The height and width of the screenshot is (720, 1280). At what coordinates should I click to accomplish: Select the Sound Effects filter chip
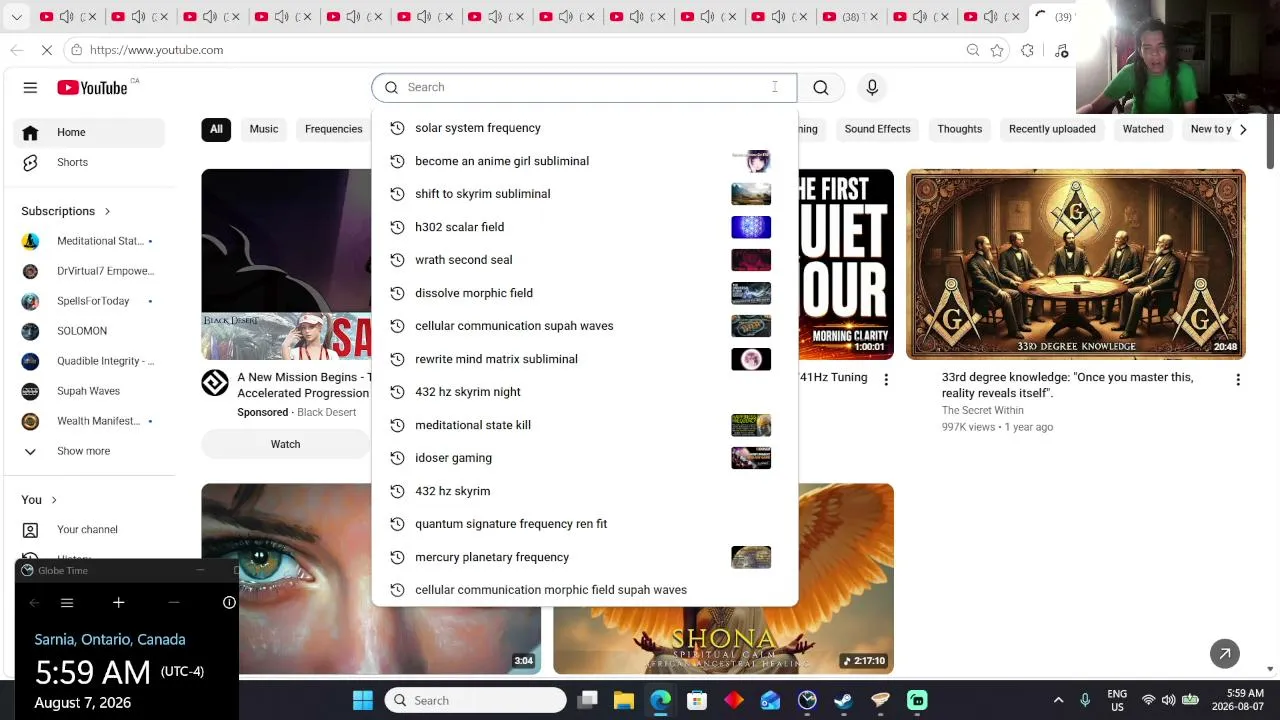tap(877, 129)
